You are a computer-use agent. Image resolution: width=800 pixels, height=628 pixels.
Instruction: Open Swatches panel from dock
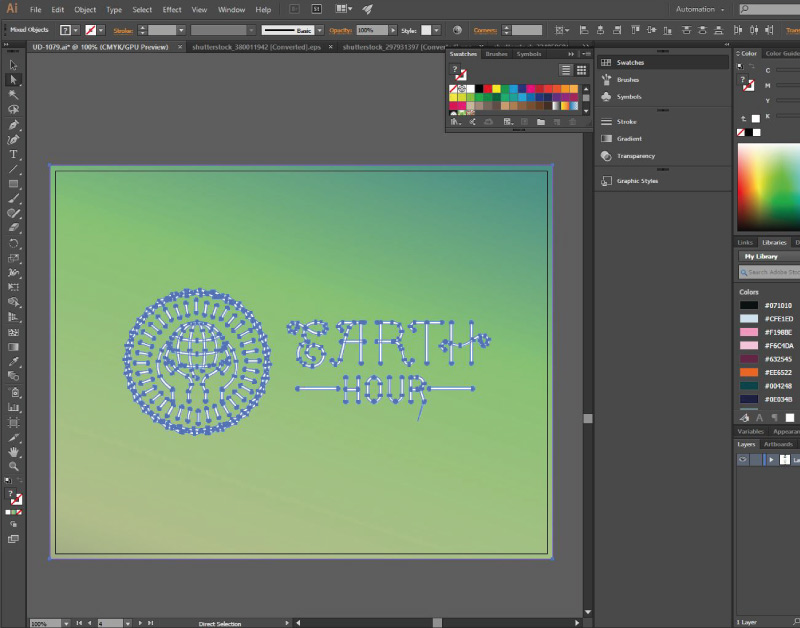coord(663,62)
